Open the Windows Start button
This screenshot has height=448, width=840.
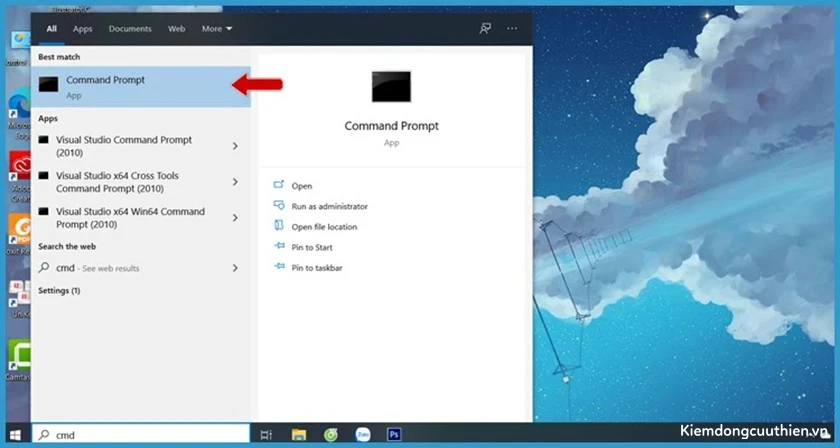16,435
